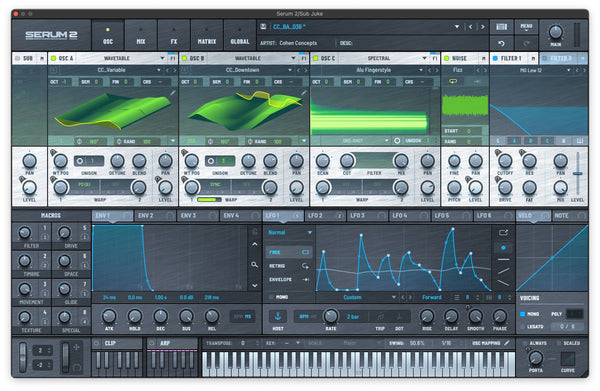Toggle the LFO TRIP triplet icon
The image size is (600, 391).
380,316
